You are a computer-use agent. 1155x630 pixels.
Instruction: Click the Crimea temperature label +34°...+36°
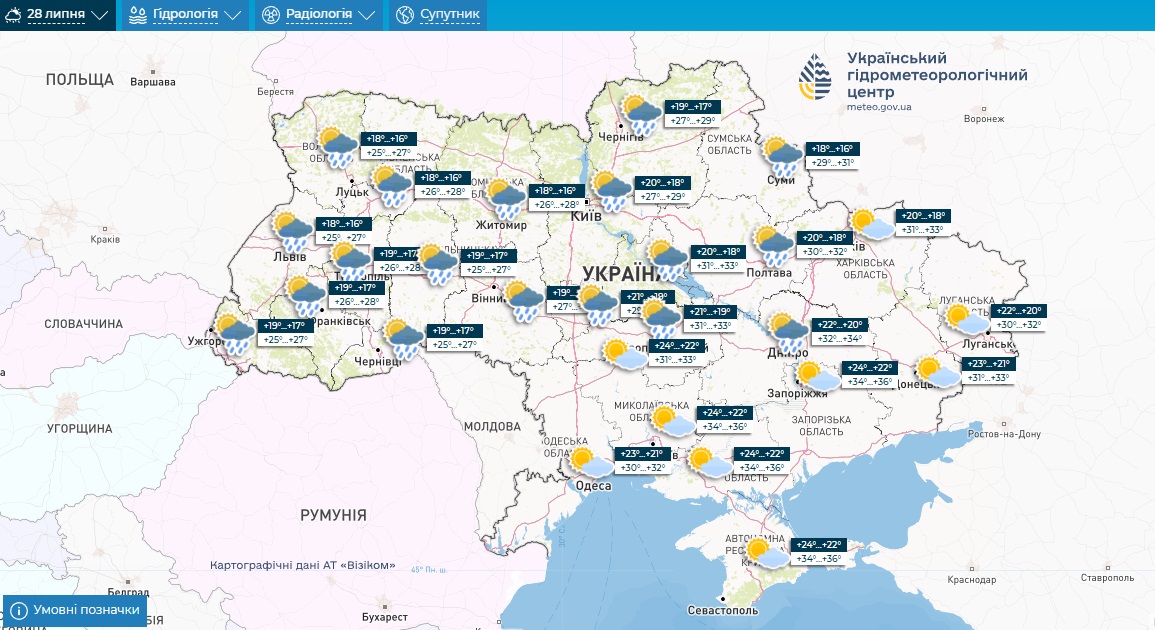click(x=819, y=558)
